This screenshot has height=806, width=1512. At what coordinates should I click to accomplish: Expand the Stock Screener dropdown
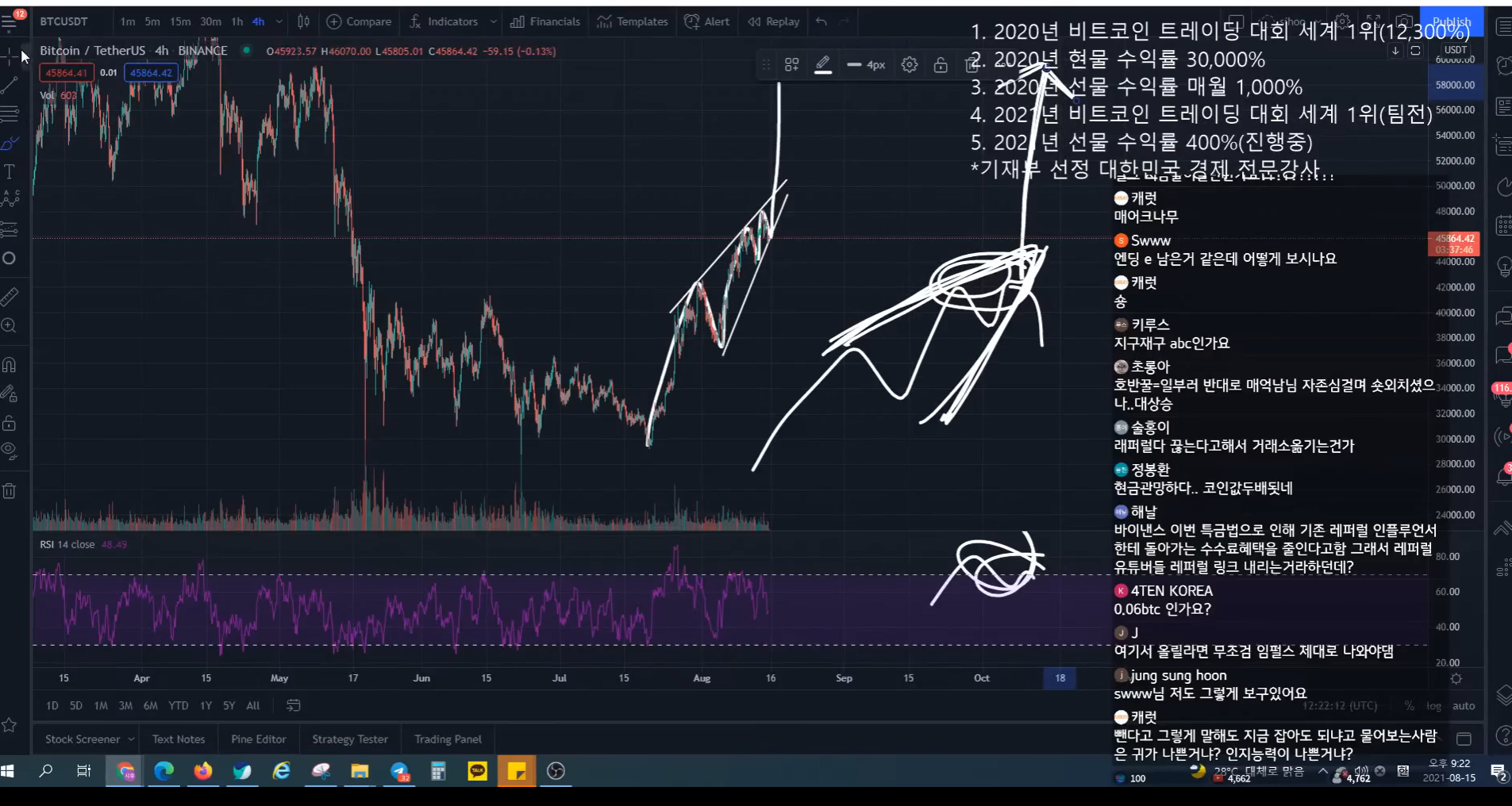click(x=131, y=739)
